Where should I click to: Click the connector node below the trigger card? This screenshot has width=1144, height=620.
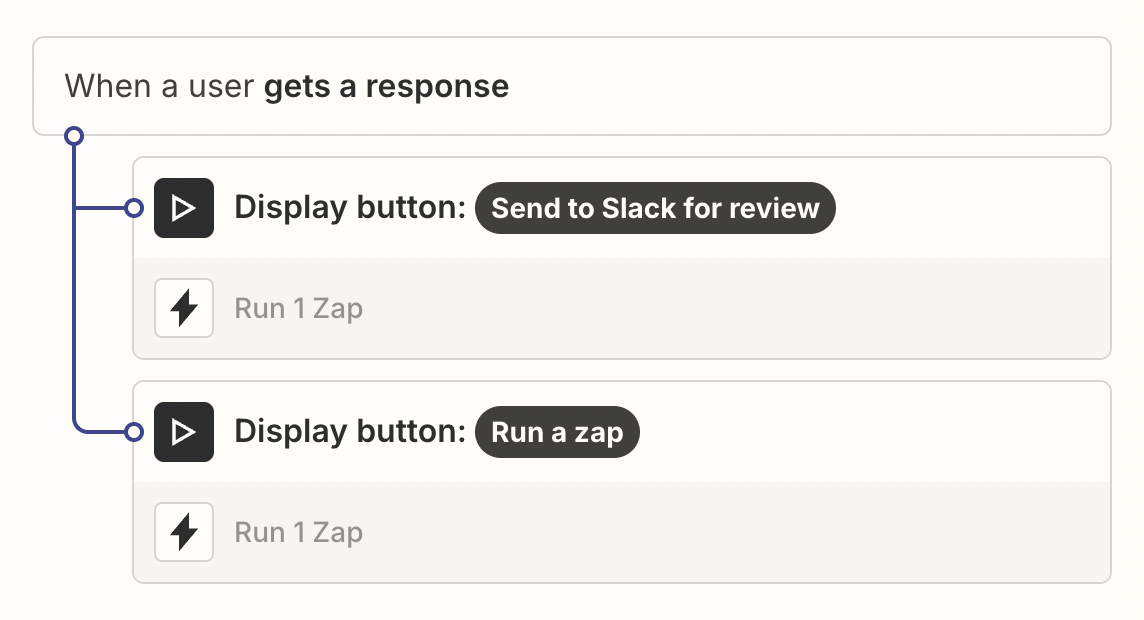(74, 134)
